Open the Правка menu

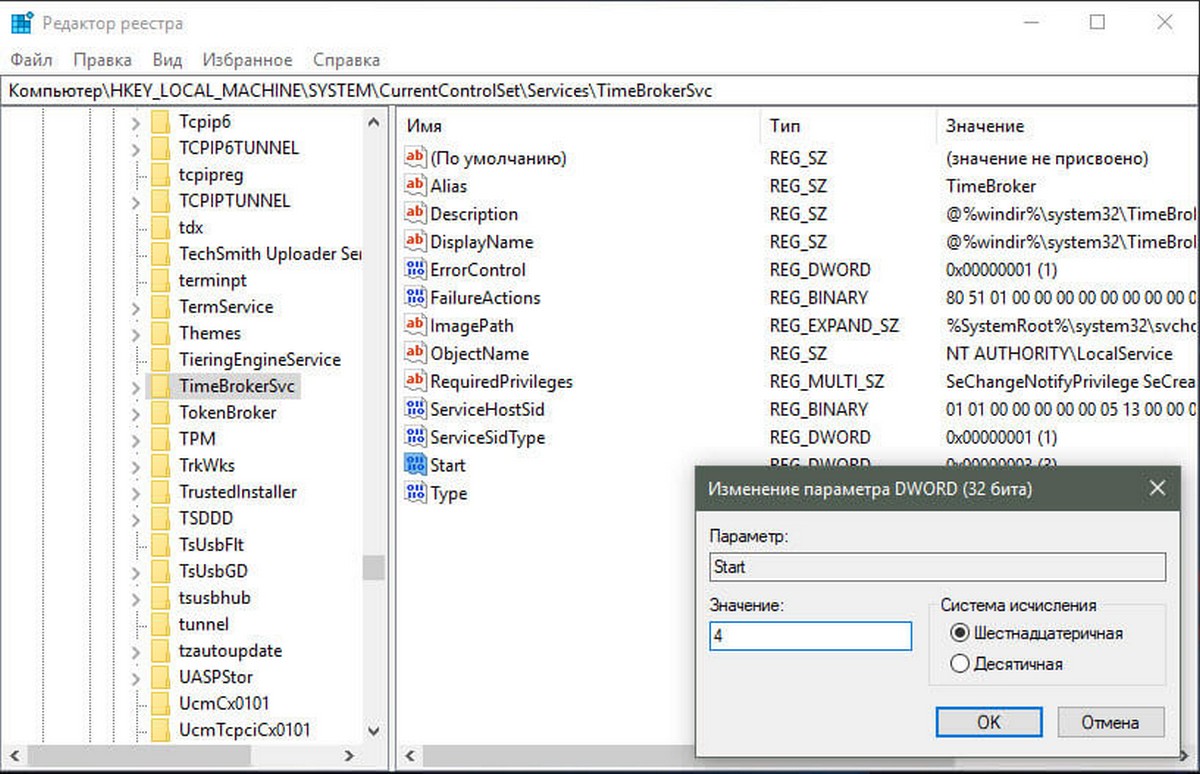point(103,60)
